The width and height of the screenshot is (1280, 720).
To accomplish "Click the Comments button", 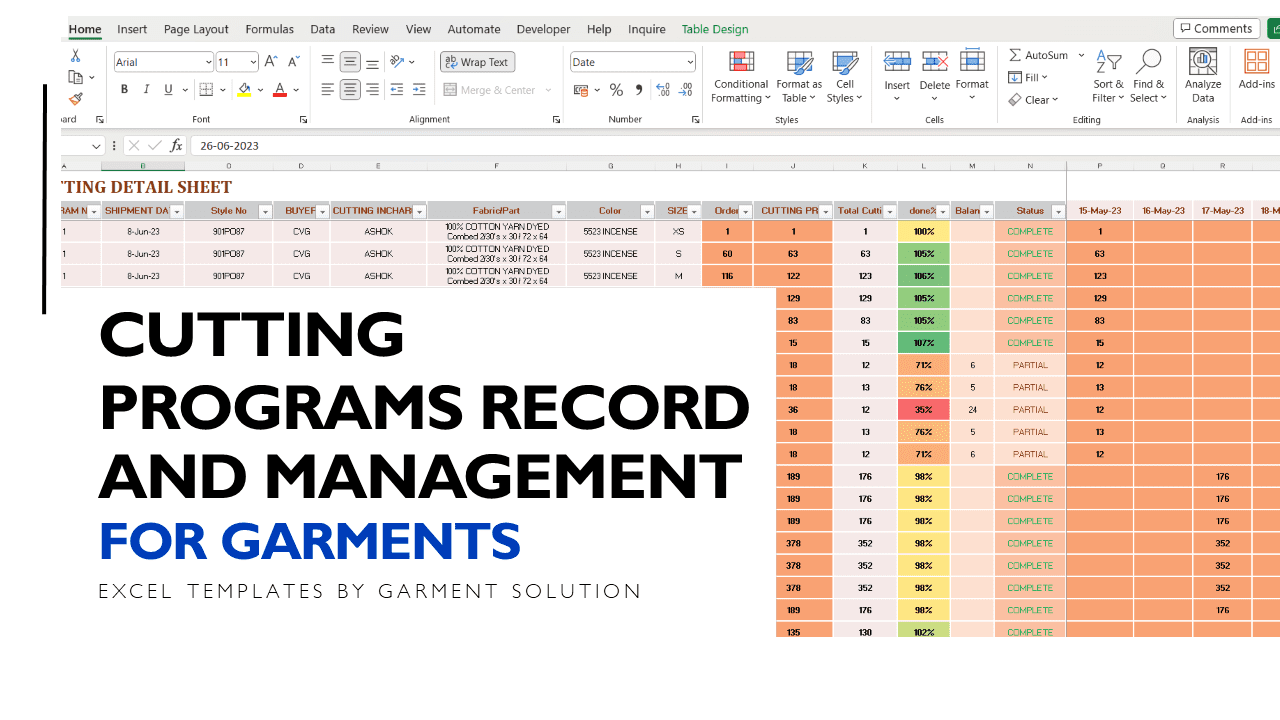I will (x=1216, y=28).
